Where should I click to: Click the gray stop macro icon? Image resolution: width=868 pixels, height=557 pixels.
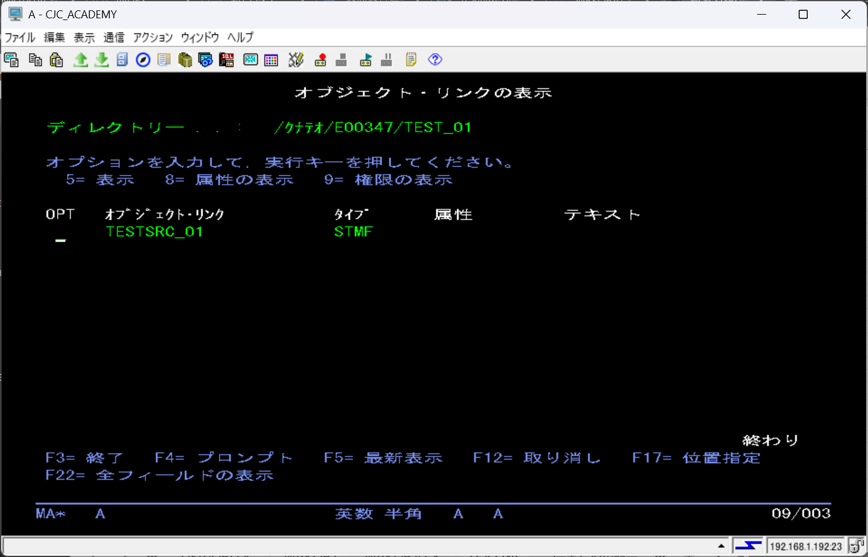click(x=342, y=60)
